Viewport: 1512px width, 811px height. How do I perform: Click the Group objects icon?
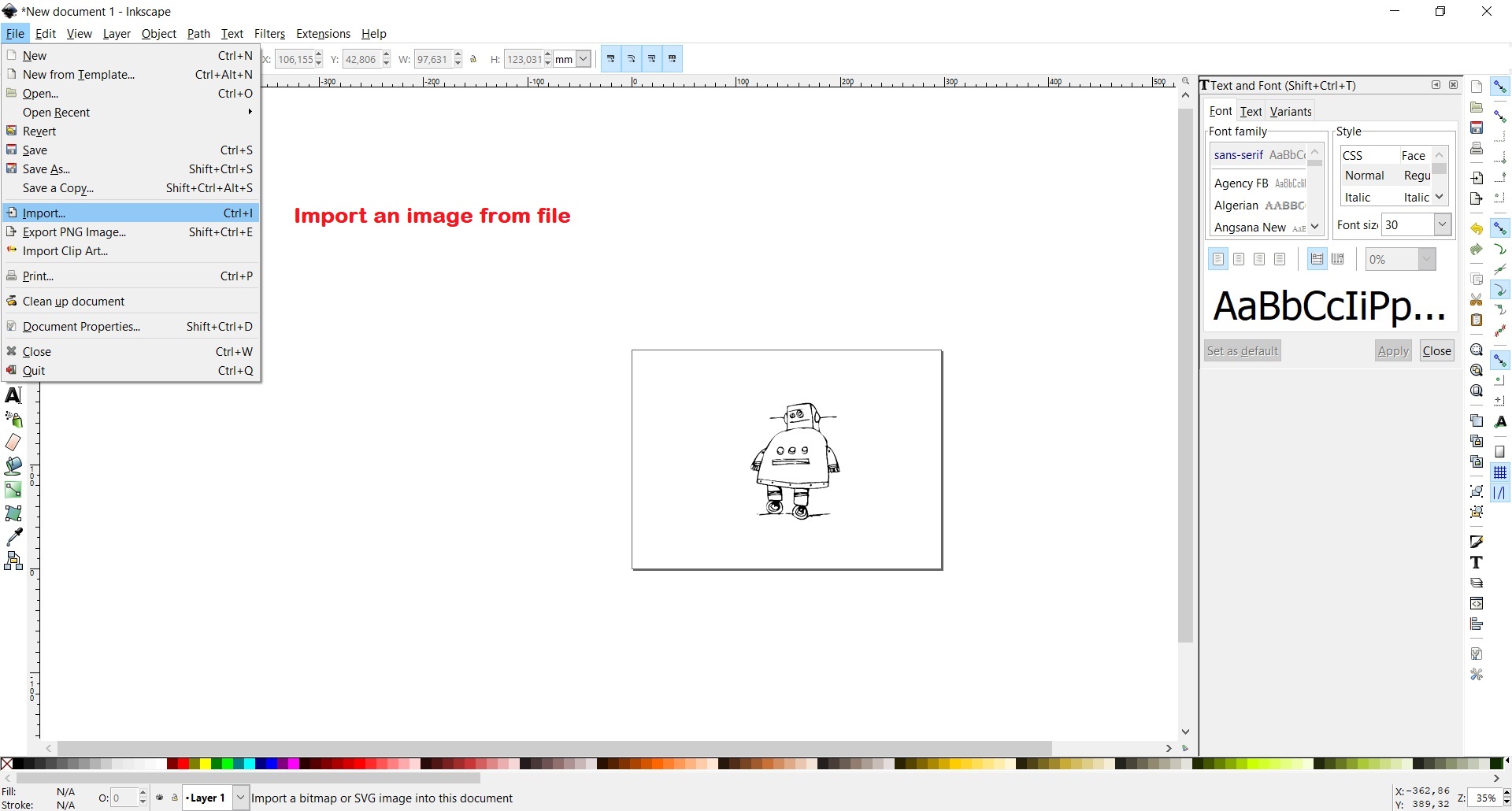[1477, 491]
